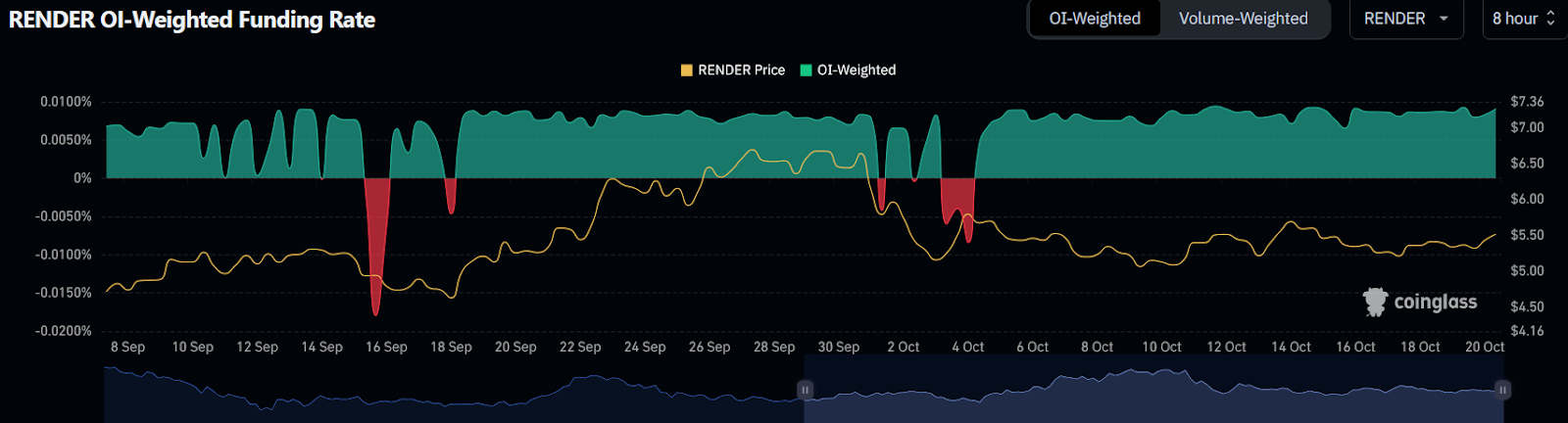Image resolution: width=1568 pixels, height=423 pixels.
Task: Click the 8 Sep date label
Action: click(x=127, y=347)
